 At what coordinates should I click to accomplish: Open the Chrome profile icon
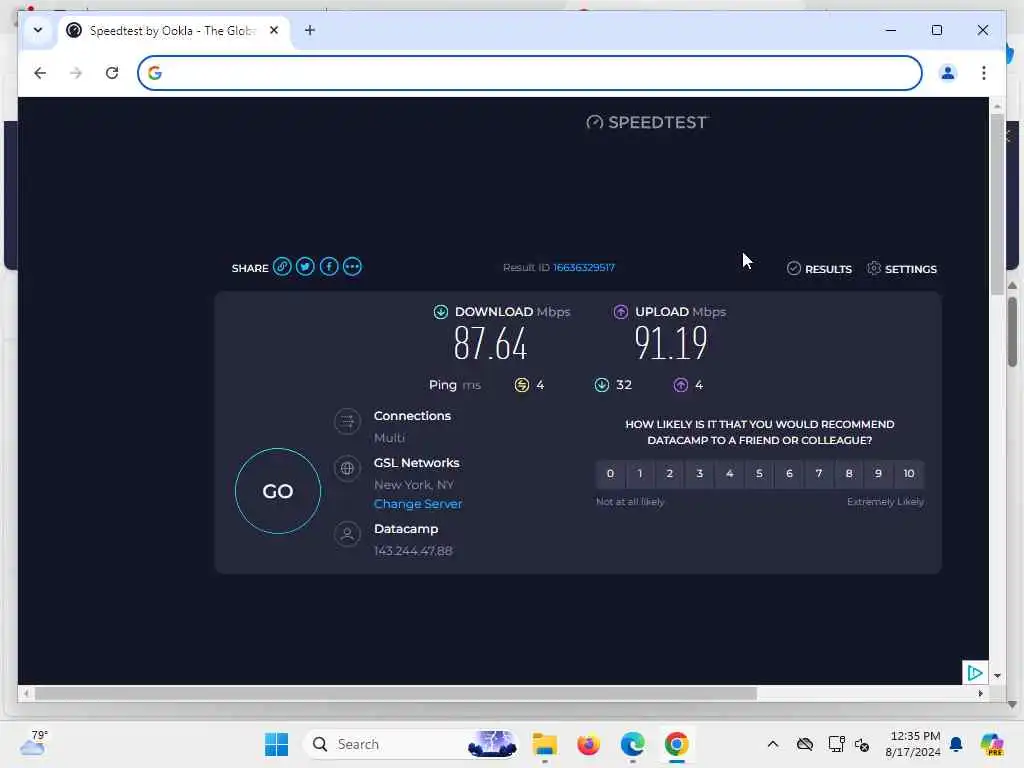click(x=948, y=72)
